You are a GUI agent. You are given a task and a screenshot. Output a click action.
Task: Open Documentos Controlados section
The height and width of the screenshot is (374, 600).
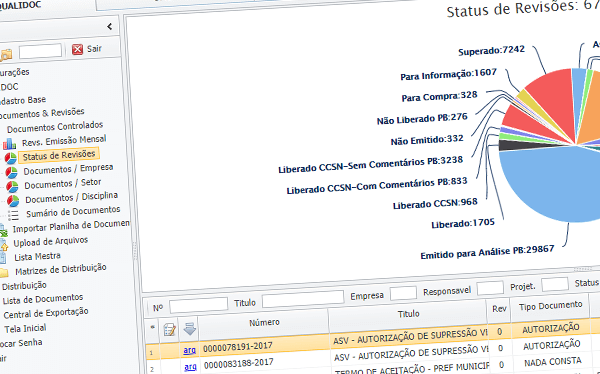click(x=55, y=127)
